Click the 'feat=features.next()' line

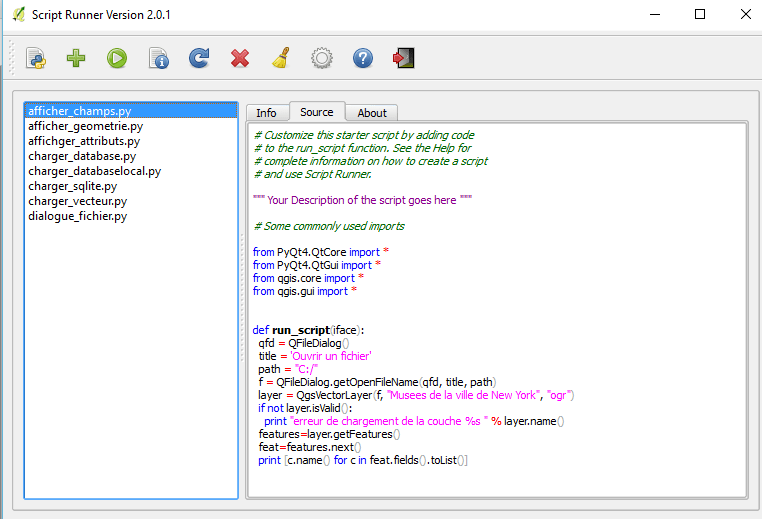(x=310, y=447)
